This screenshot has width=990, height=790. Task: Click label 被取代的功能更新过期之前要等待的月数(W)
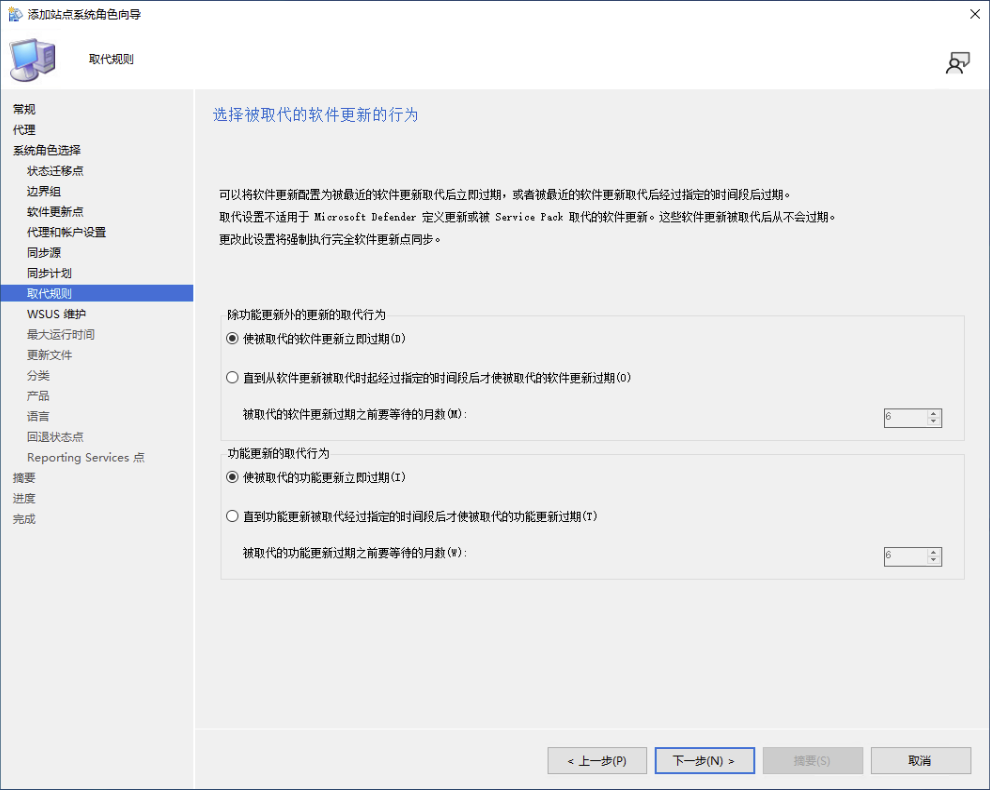tap(355, 553)
